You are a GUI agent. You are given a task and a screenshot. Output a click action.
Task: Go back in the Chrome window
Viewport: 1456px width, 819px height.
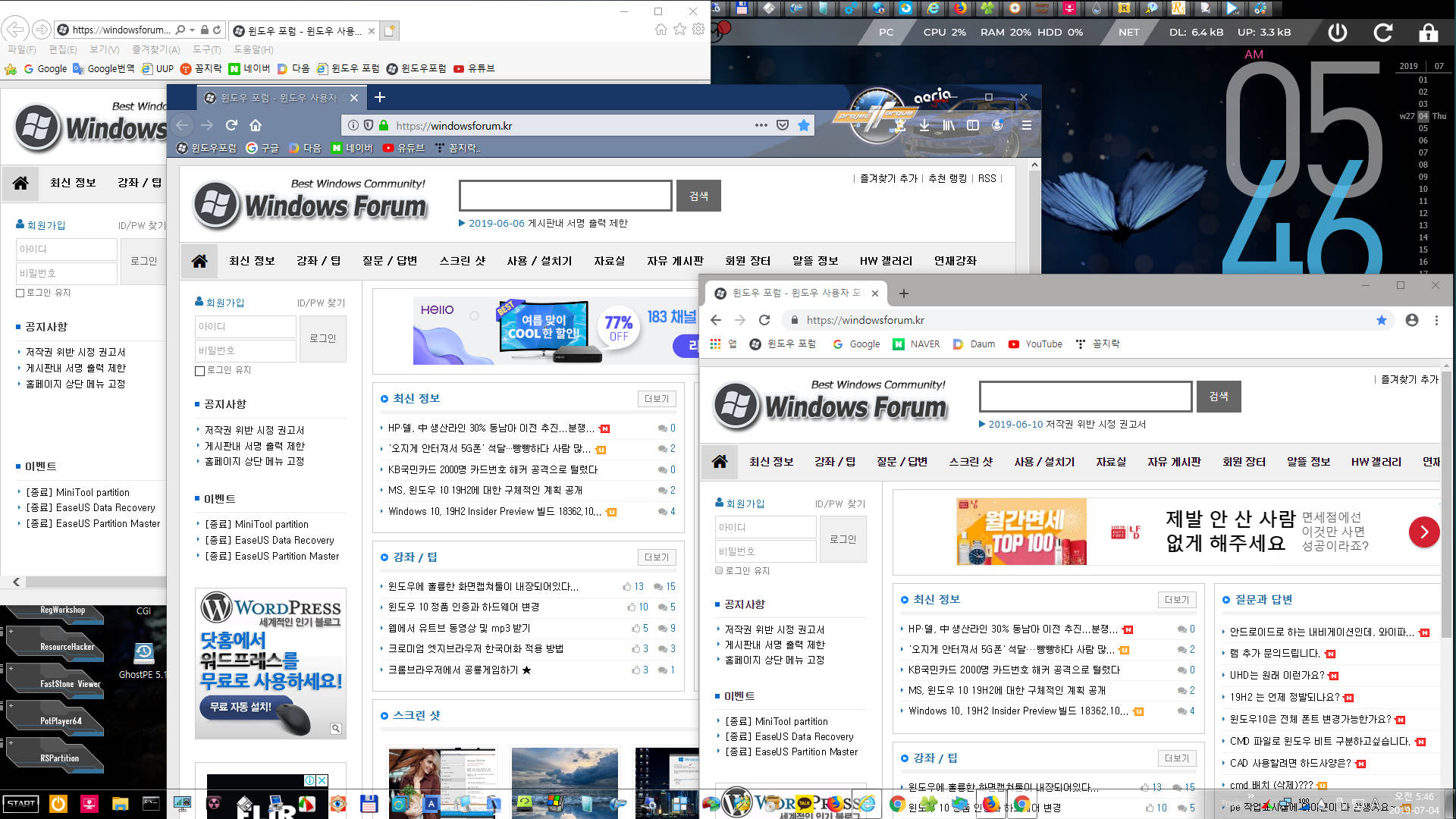(716, 320)
